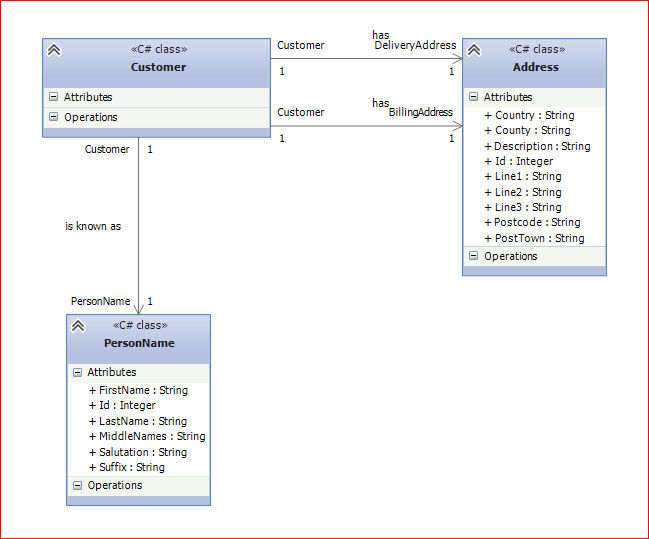
Task: Select the Country attribute in Address
Action: (529, 115)
